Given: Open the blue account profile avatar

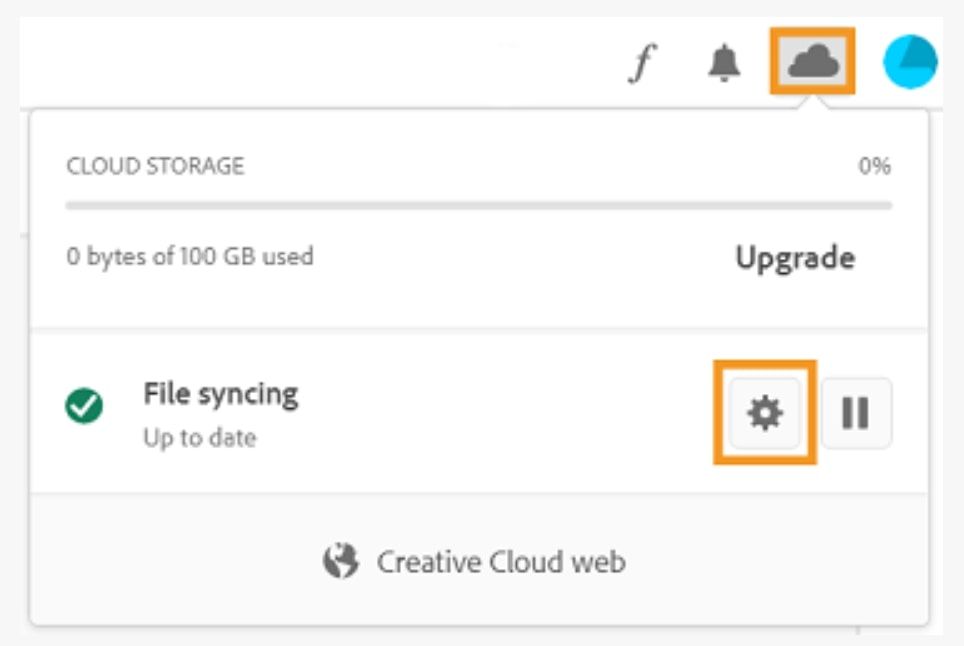Looking at the screenshot, I should [x=909, y=62].
